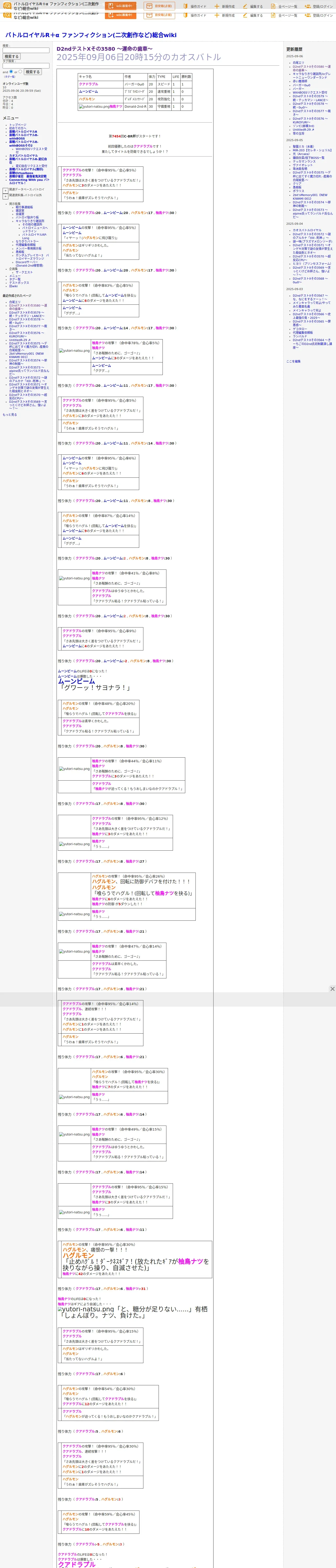Image resolution: width=336 pixels, height=1568 pixels.
Task: Click the 2025-09-05 date in update history
Action: pyautogui.click(x=295, y=140)
